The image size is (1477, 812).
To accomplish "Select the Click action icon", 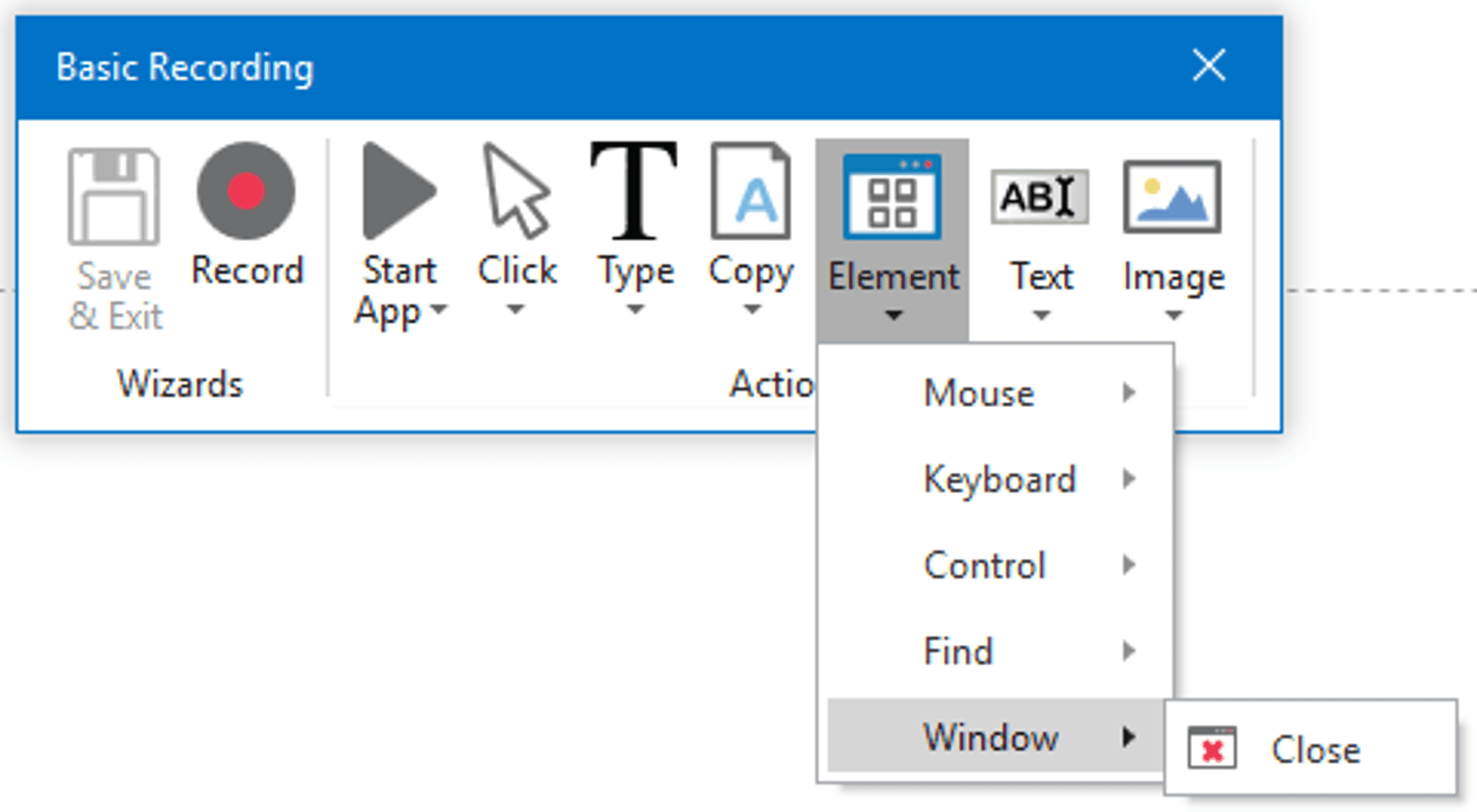I will coord(517,191).
